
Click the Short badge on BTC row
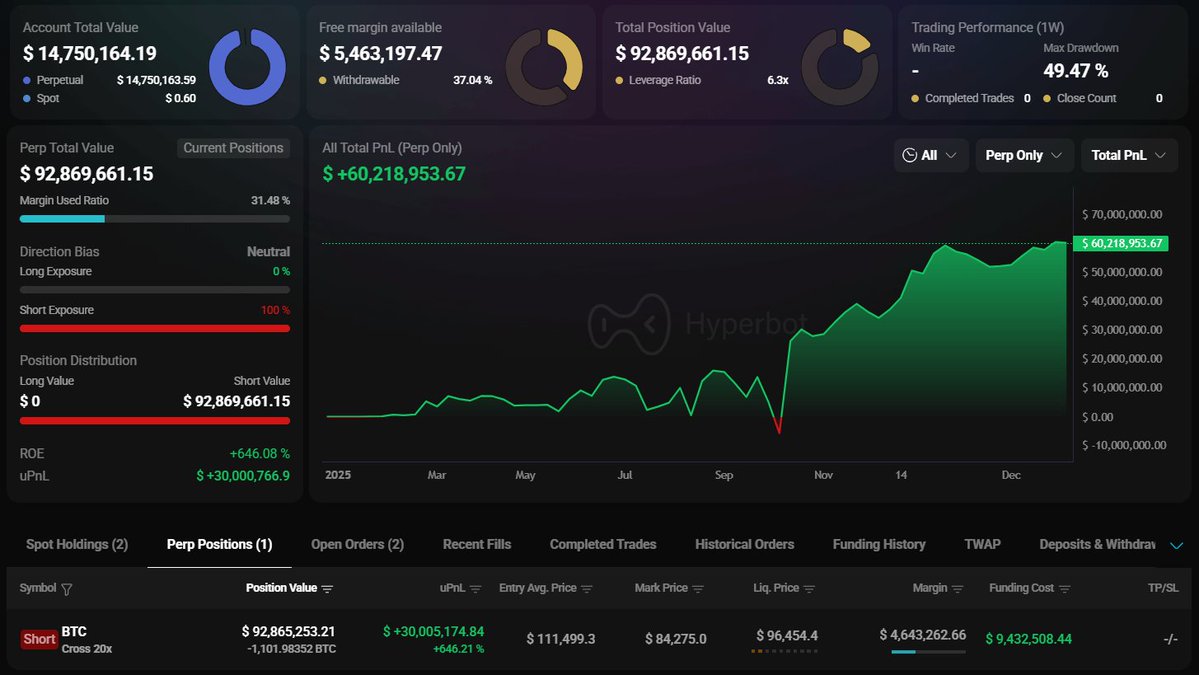tap(39, 639)
